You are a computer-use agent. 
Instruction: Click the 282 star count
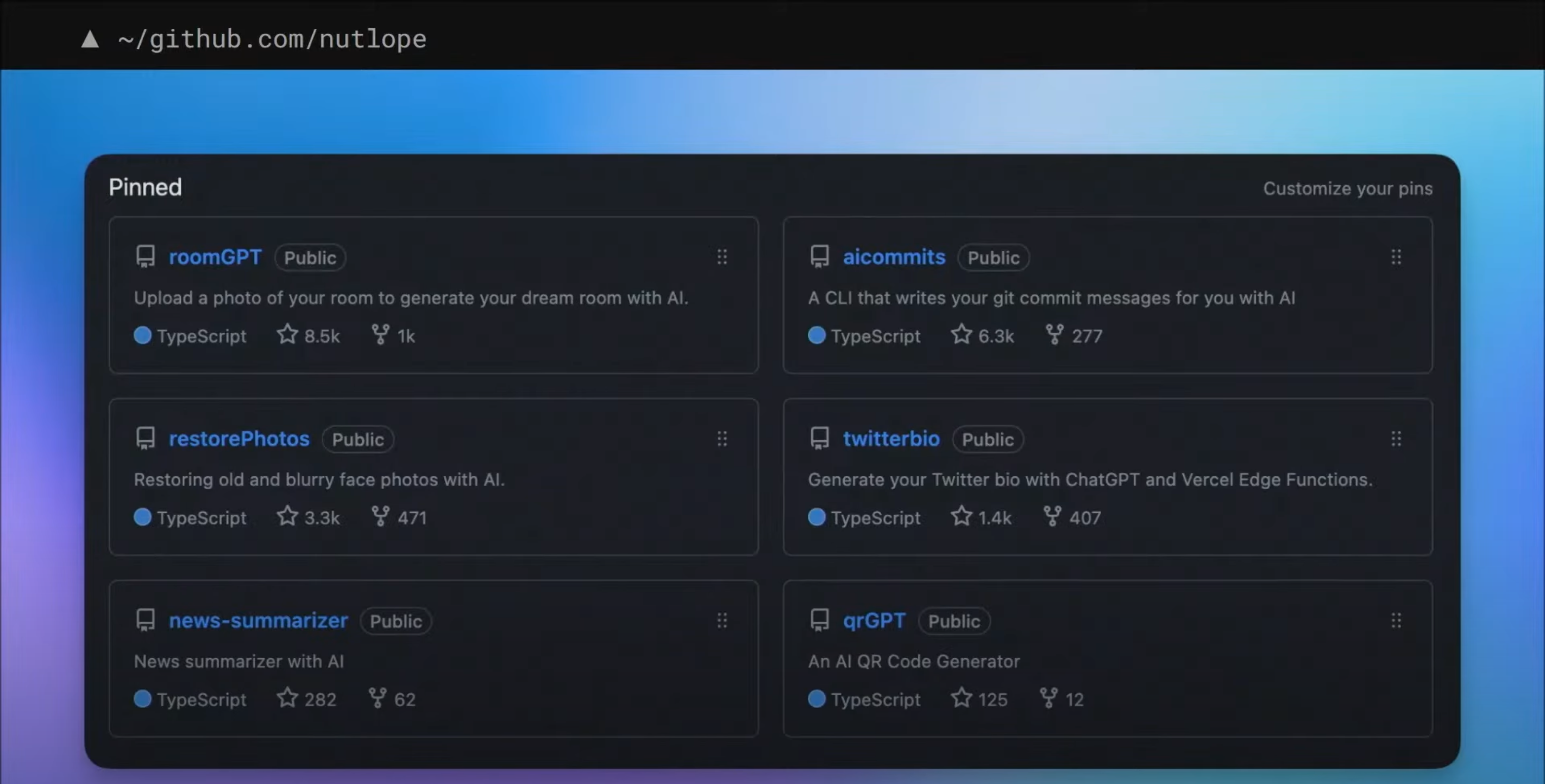pyautogui.click(x=321, y=699)
